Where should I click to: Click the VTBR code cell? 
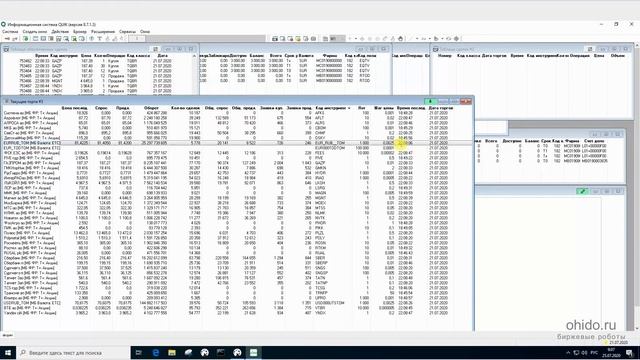tap(320, 308)
